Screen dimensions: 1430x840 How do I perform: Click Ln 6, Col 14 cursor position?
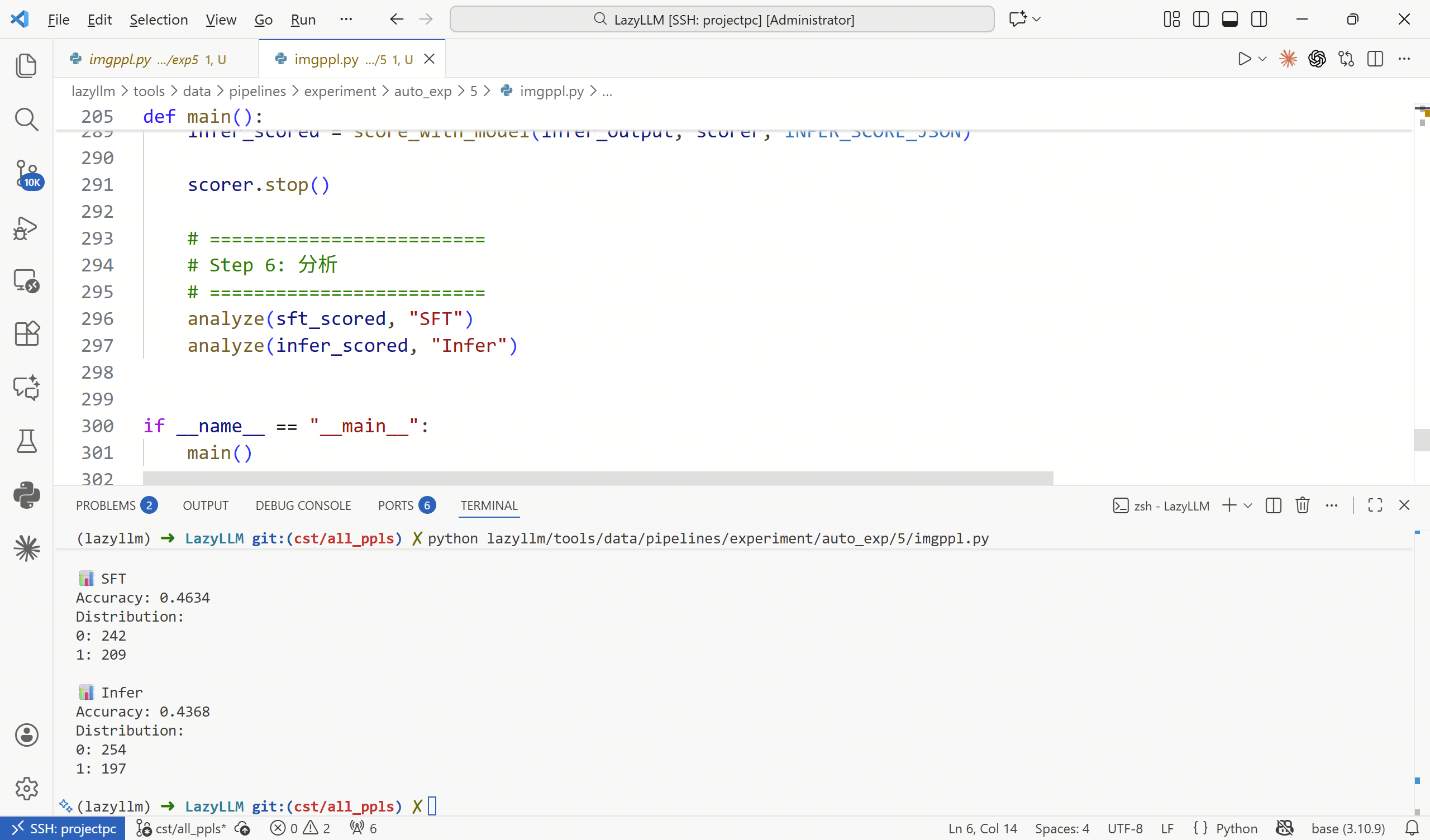pos(983,829)
